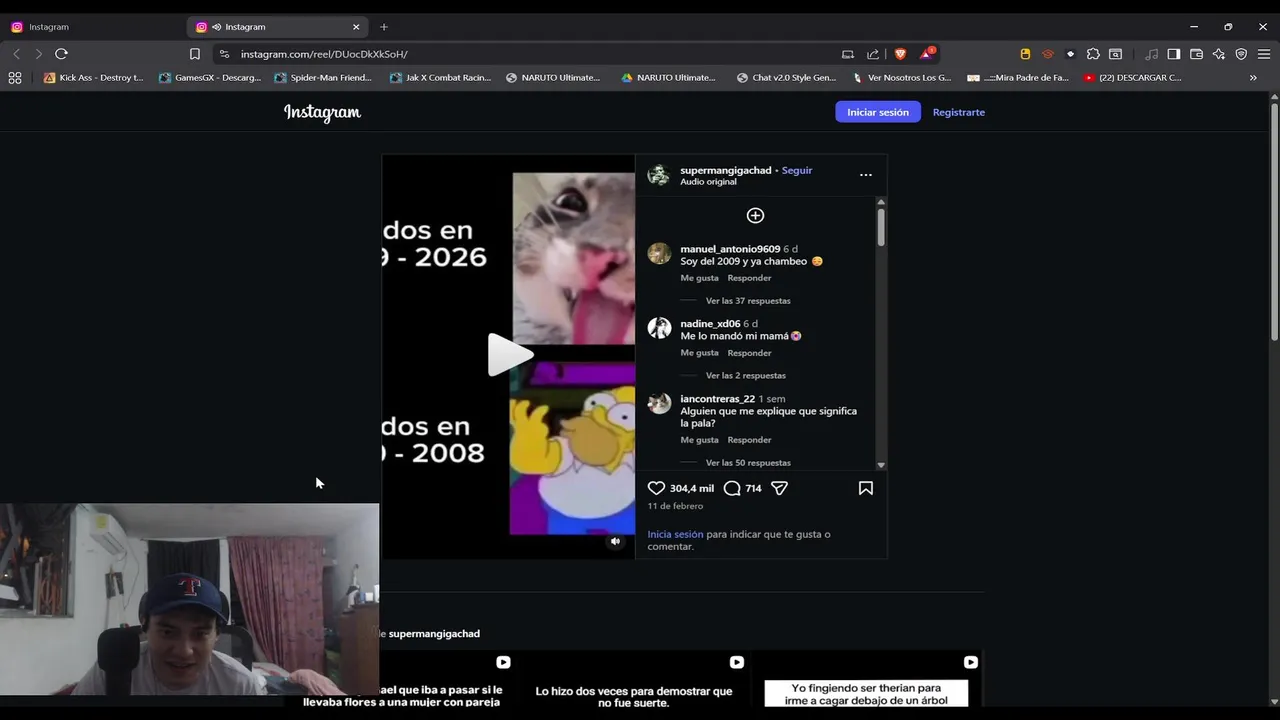
Task: Open supermangigachad username link
Action: pos(726,170)
